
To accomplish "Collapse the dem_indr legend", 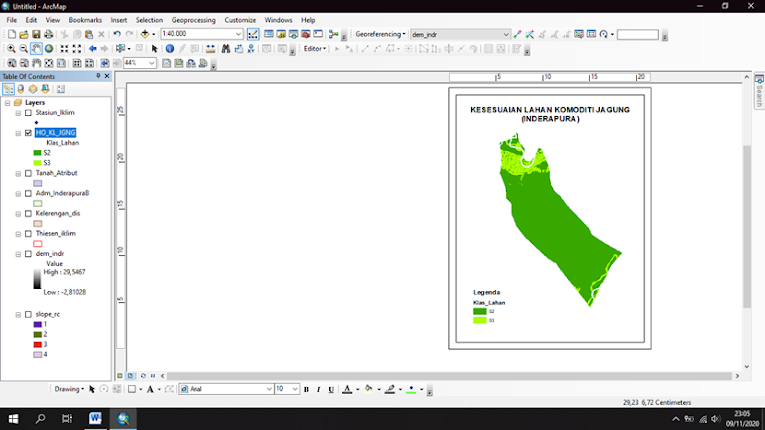I will tap(18, 254).
